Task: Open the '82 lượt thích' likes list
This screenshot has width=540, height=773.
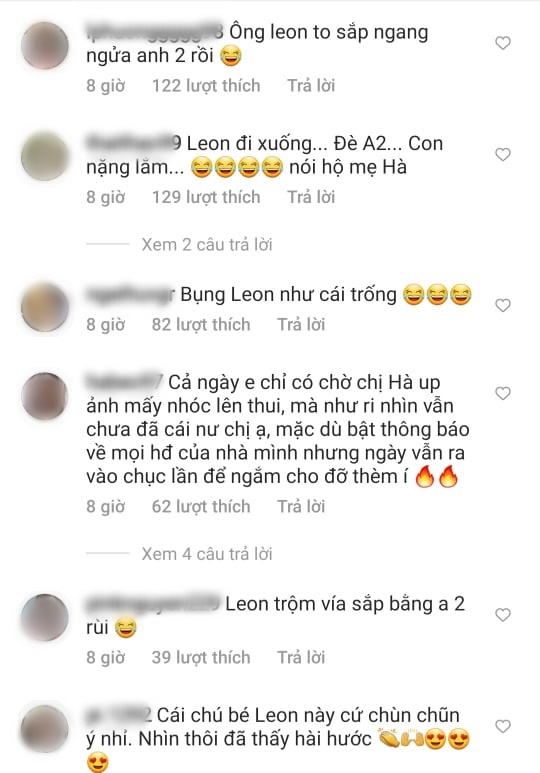Action: tap(201, 325)
